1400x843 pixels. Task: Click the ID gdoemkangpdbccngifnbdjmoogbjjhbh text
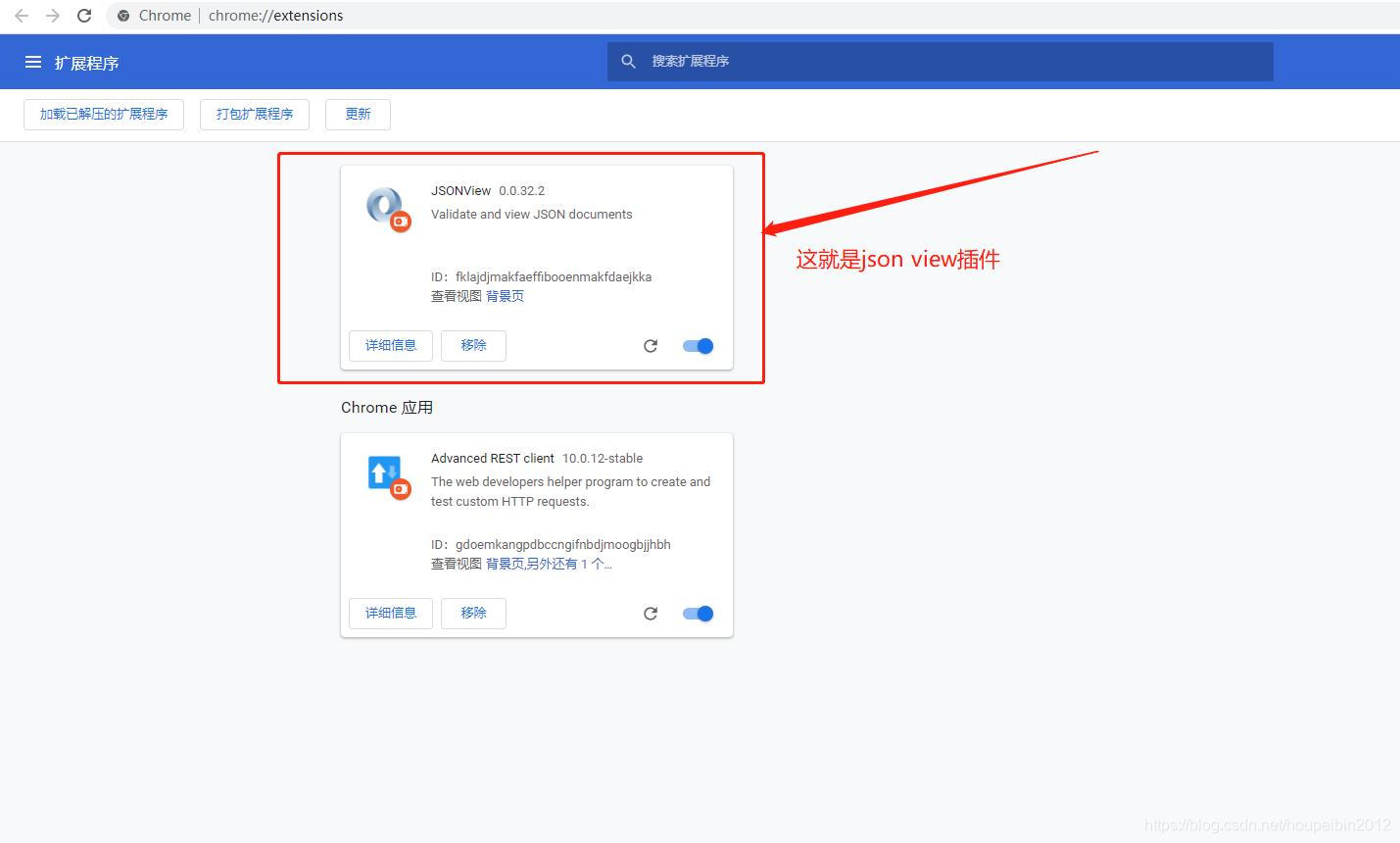tap(551, 544)
